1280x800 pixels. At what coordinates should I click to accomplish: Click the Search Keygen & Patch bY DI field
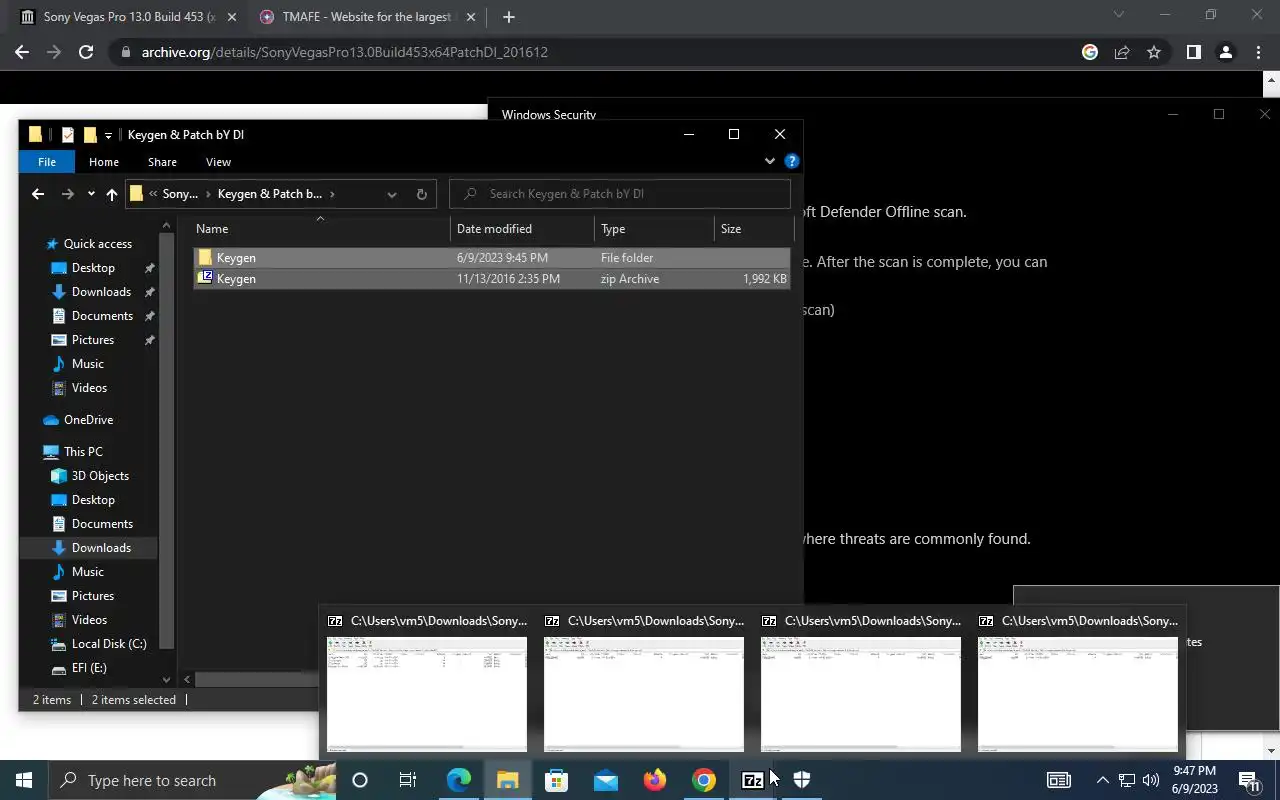point(620,194)
